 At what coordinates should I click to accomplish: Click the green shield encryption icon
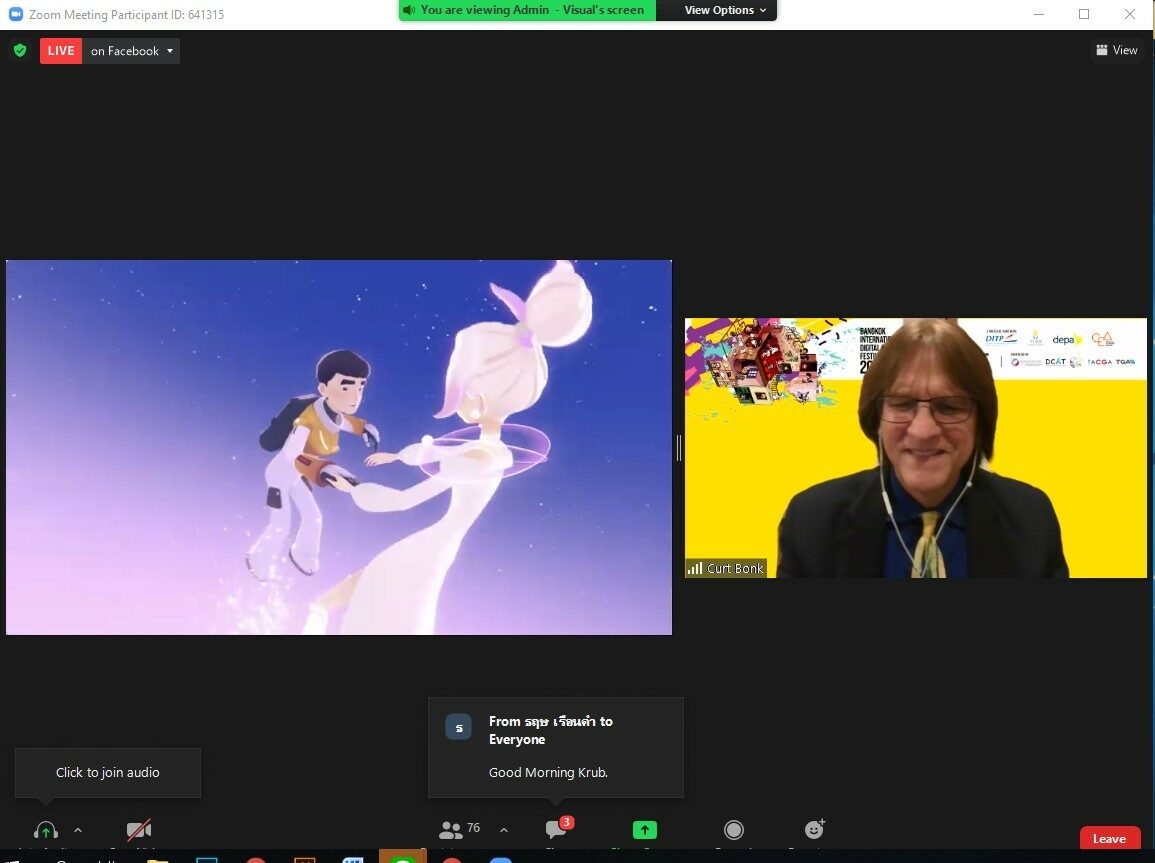click(20, 50)
